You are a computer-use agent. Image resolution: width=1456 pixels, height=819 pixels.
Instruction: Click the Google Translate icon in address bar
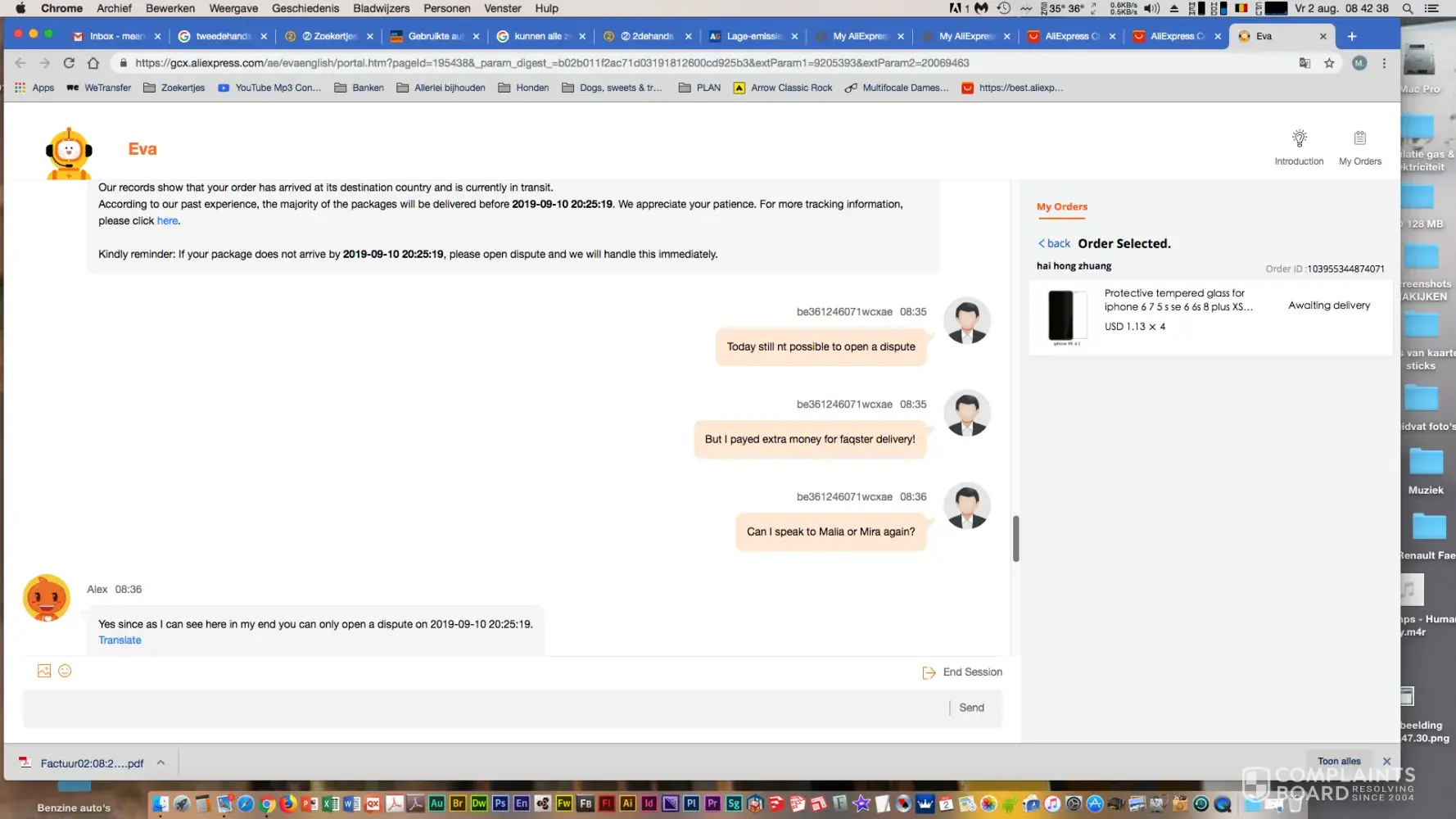[x=1305, y=63]
